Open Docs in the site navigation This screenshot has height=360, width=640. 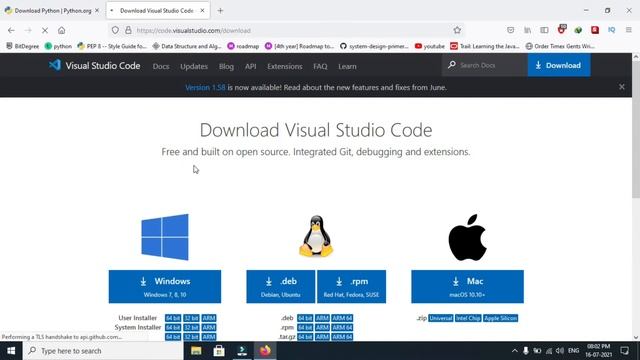click(161, 66)
